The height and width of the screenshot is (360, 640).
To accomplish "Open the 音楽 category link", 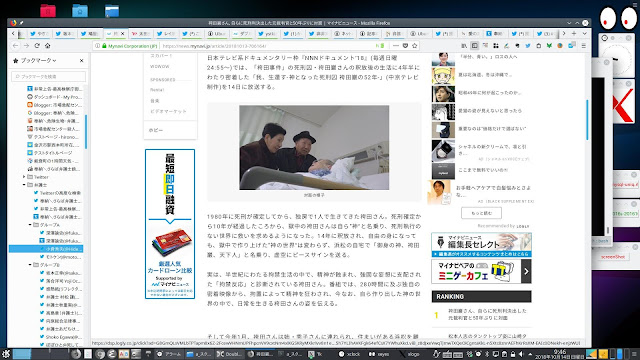I will 155,100.
